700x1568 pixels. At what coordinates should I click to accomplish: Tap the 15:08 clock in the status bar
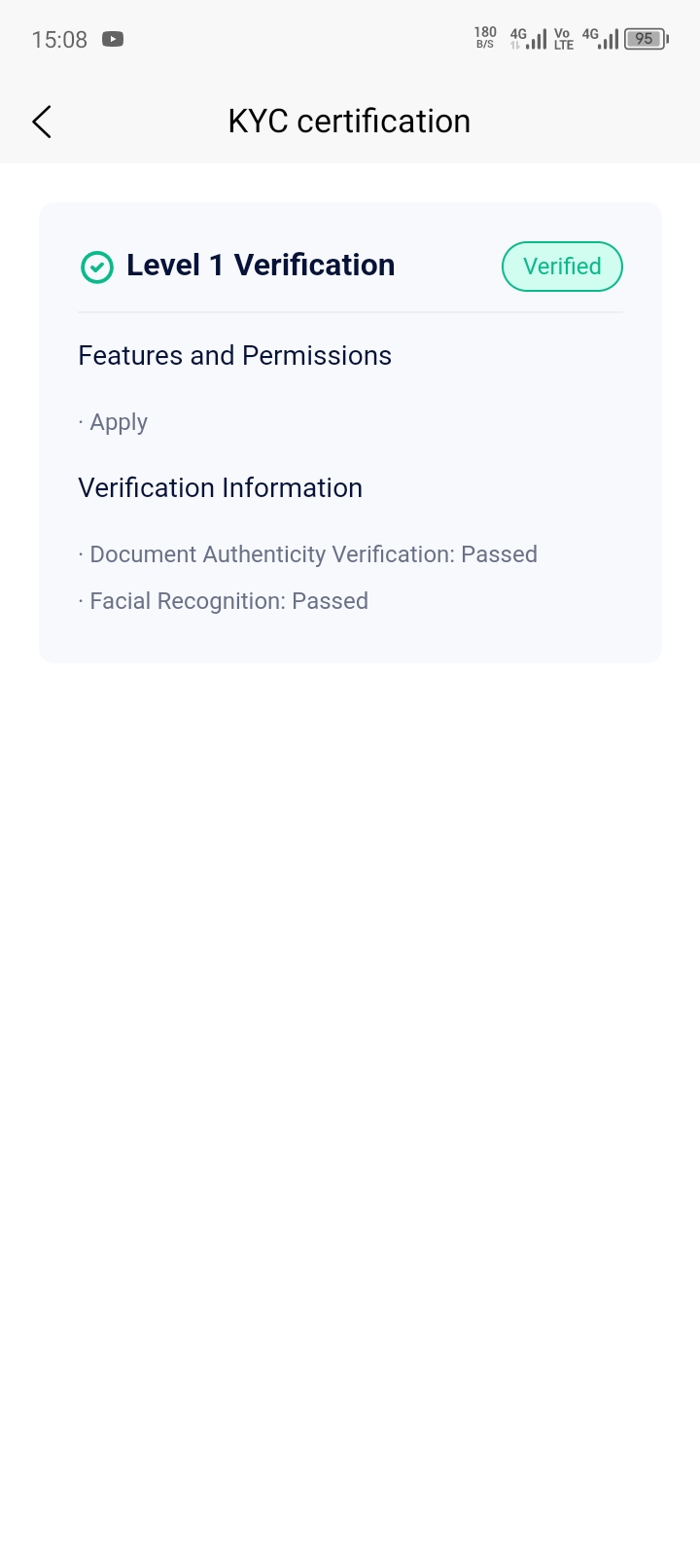pos(59,40)
